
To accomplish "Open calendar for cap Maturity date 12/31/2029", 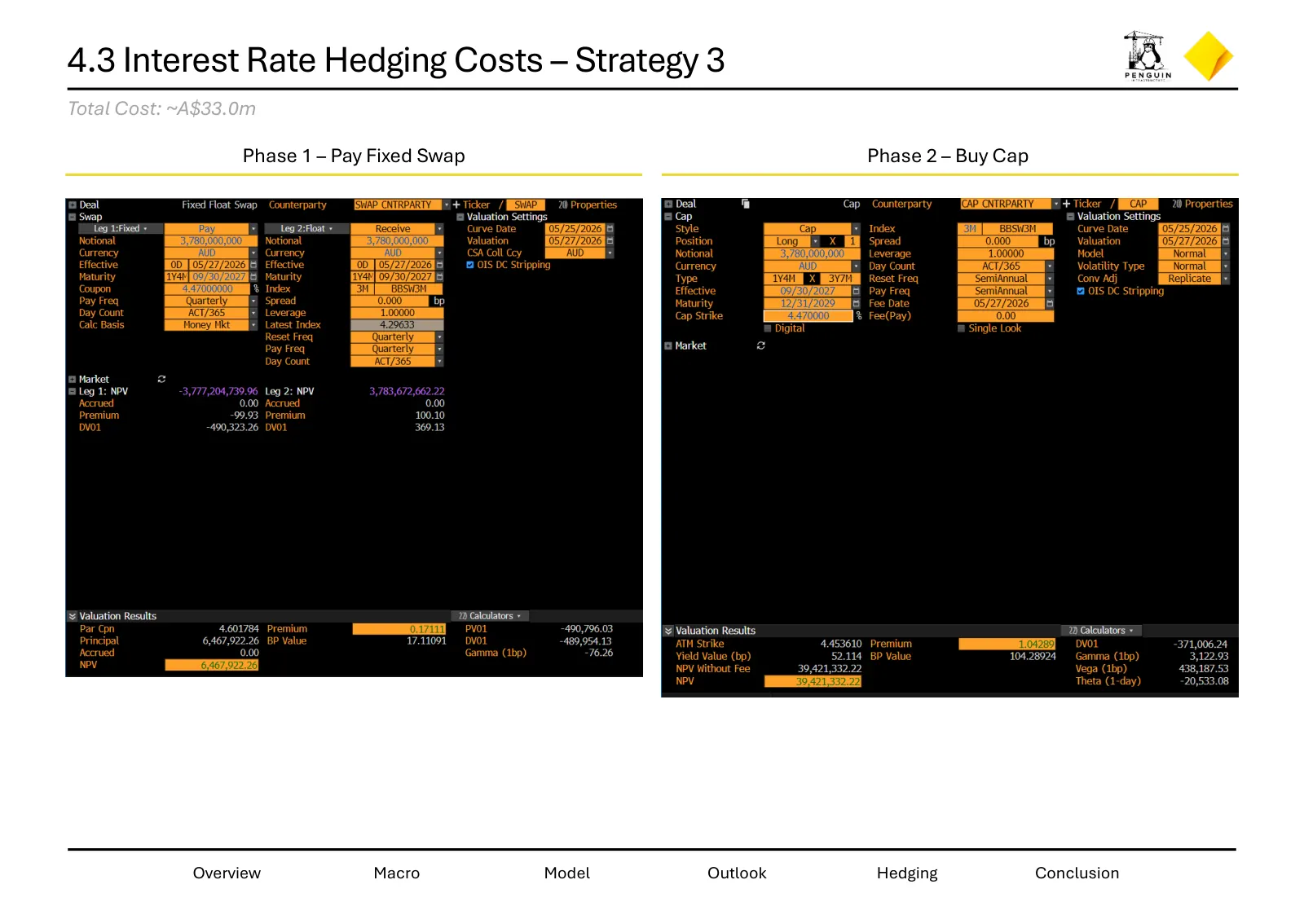I will point(857,303).
